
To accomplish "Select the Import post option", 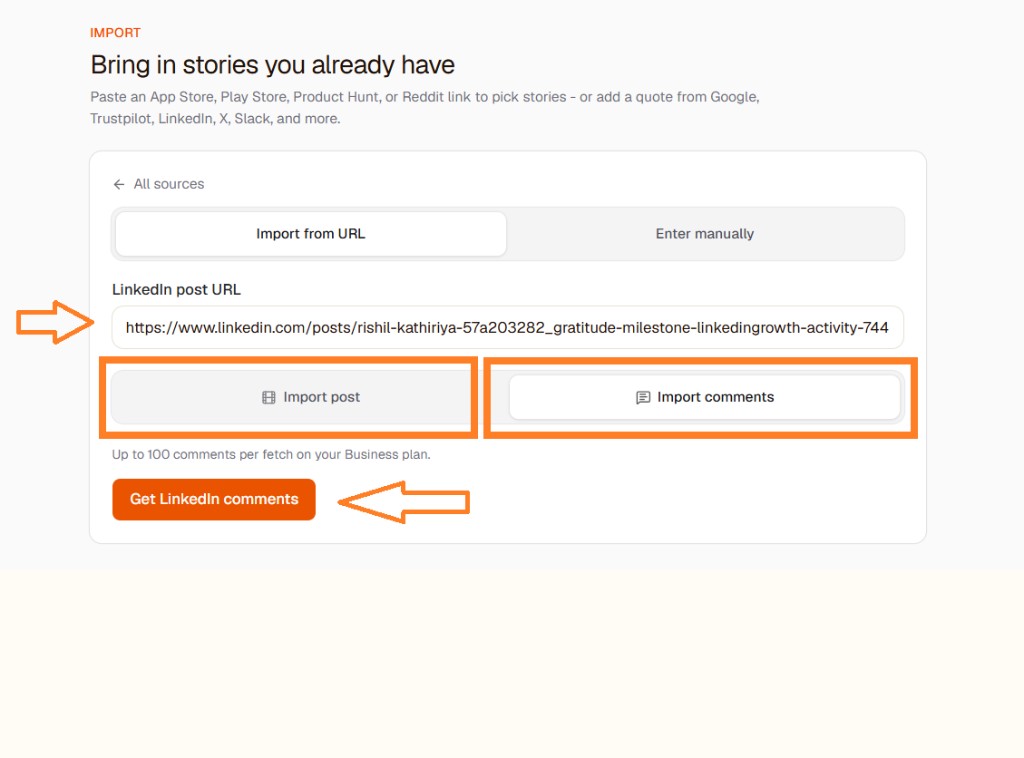I will pyautogui.click(x=310, y=397).
